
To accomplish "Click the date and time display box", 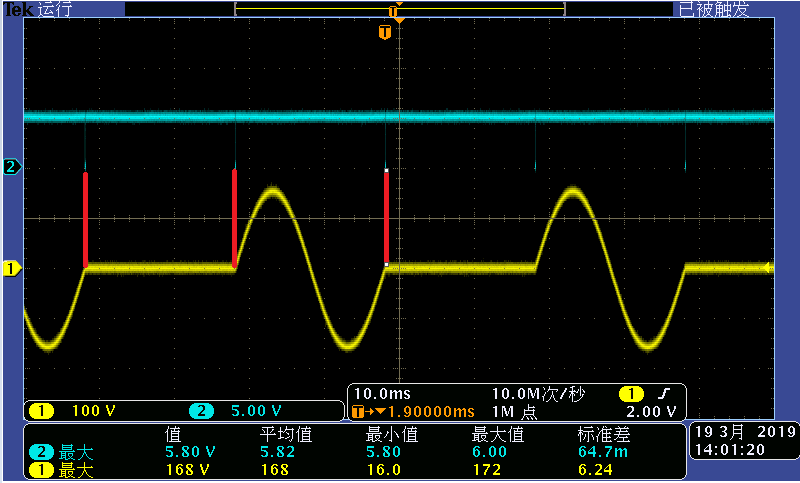I will point(744,441).
